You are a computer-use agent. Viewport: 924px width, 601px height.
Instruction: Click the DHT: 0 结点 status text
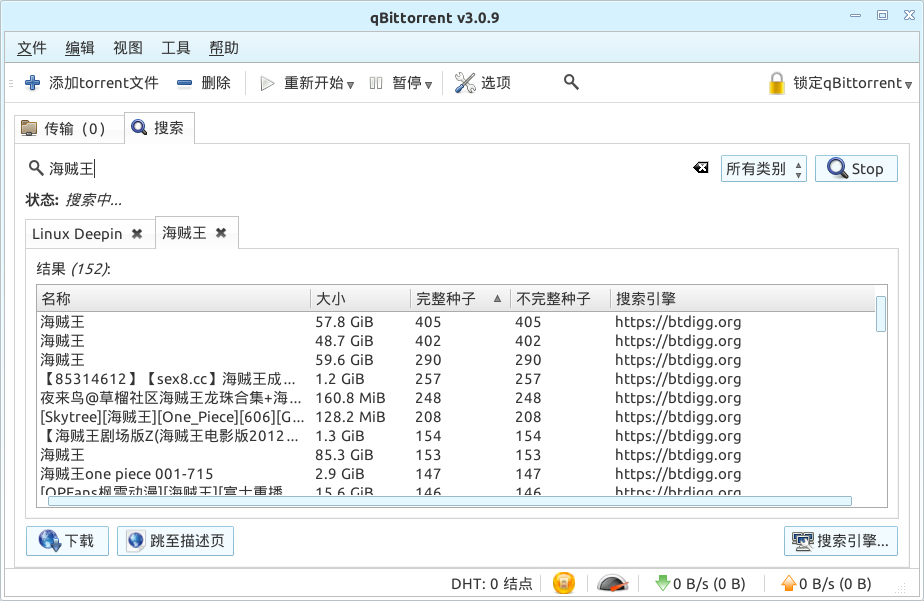[491, 584]
